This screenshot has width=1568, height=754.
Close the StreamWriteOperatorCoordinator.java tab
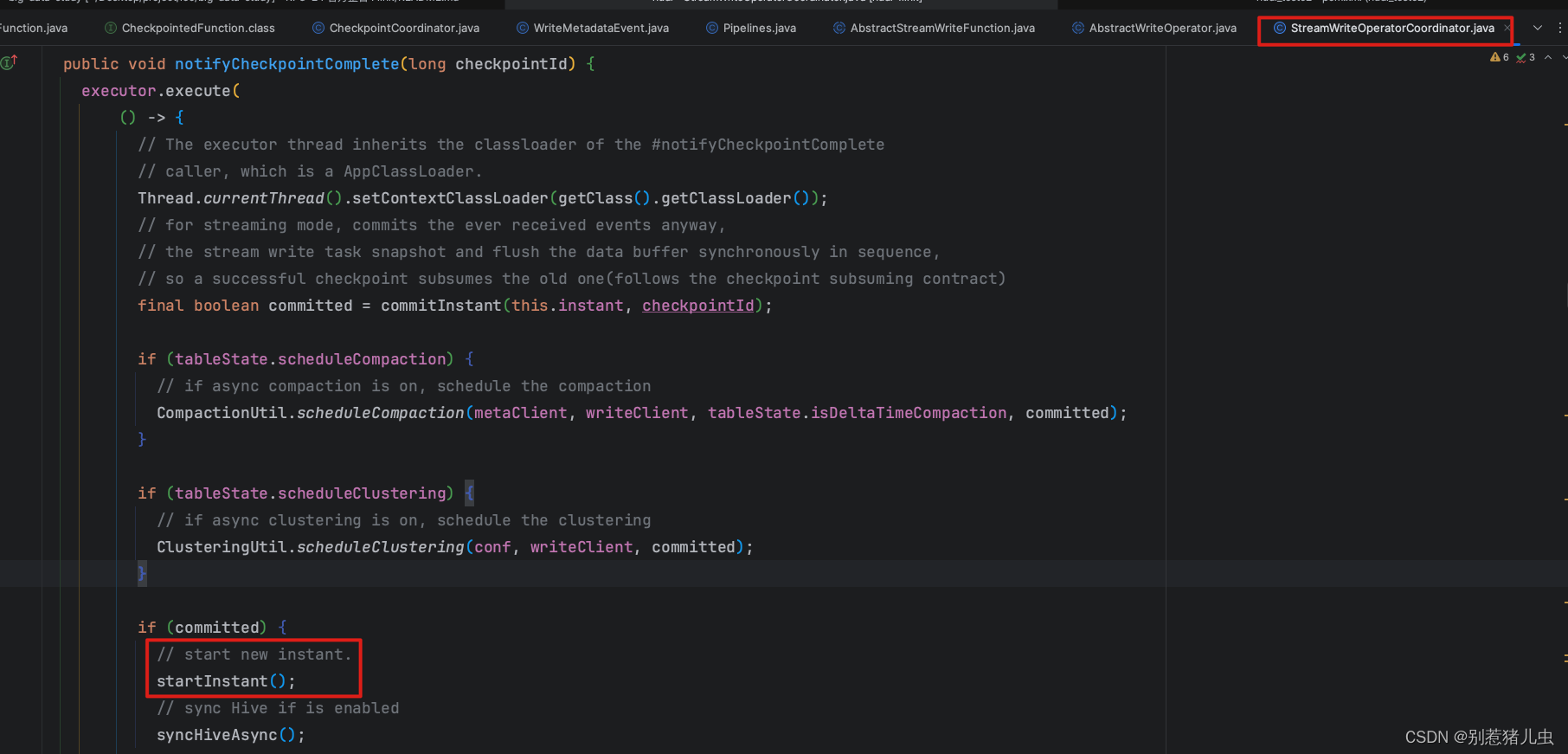[x=1507, y=28]
